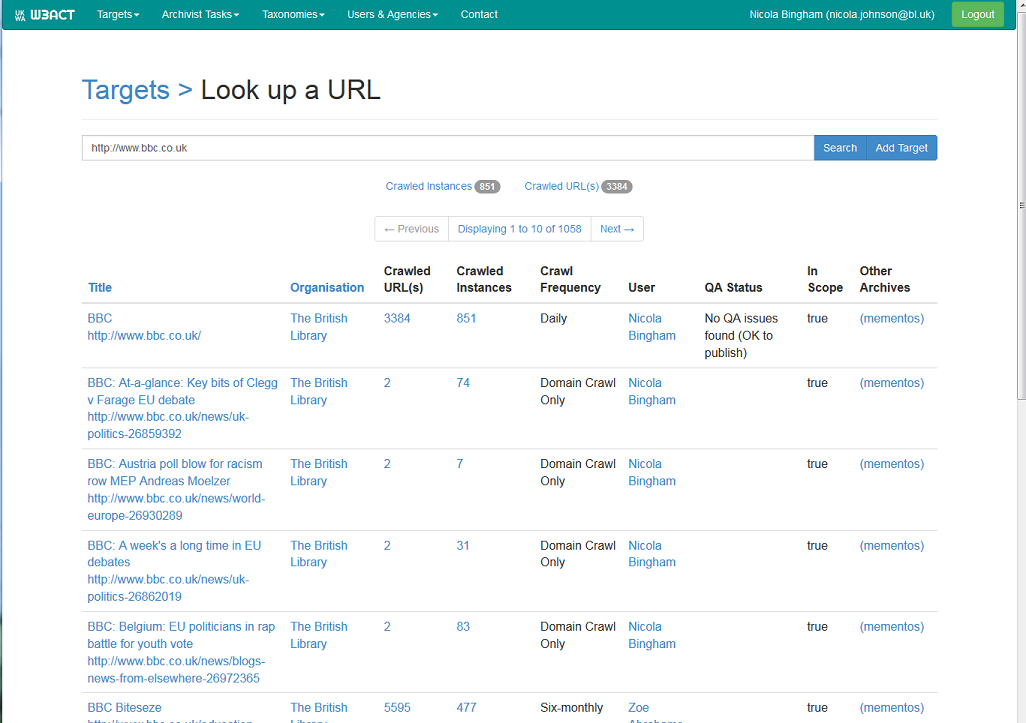Open Crawled Instances 851 link
The image size is (1026, 723).
pos(442,186)
